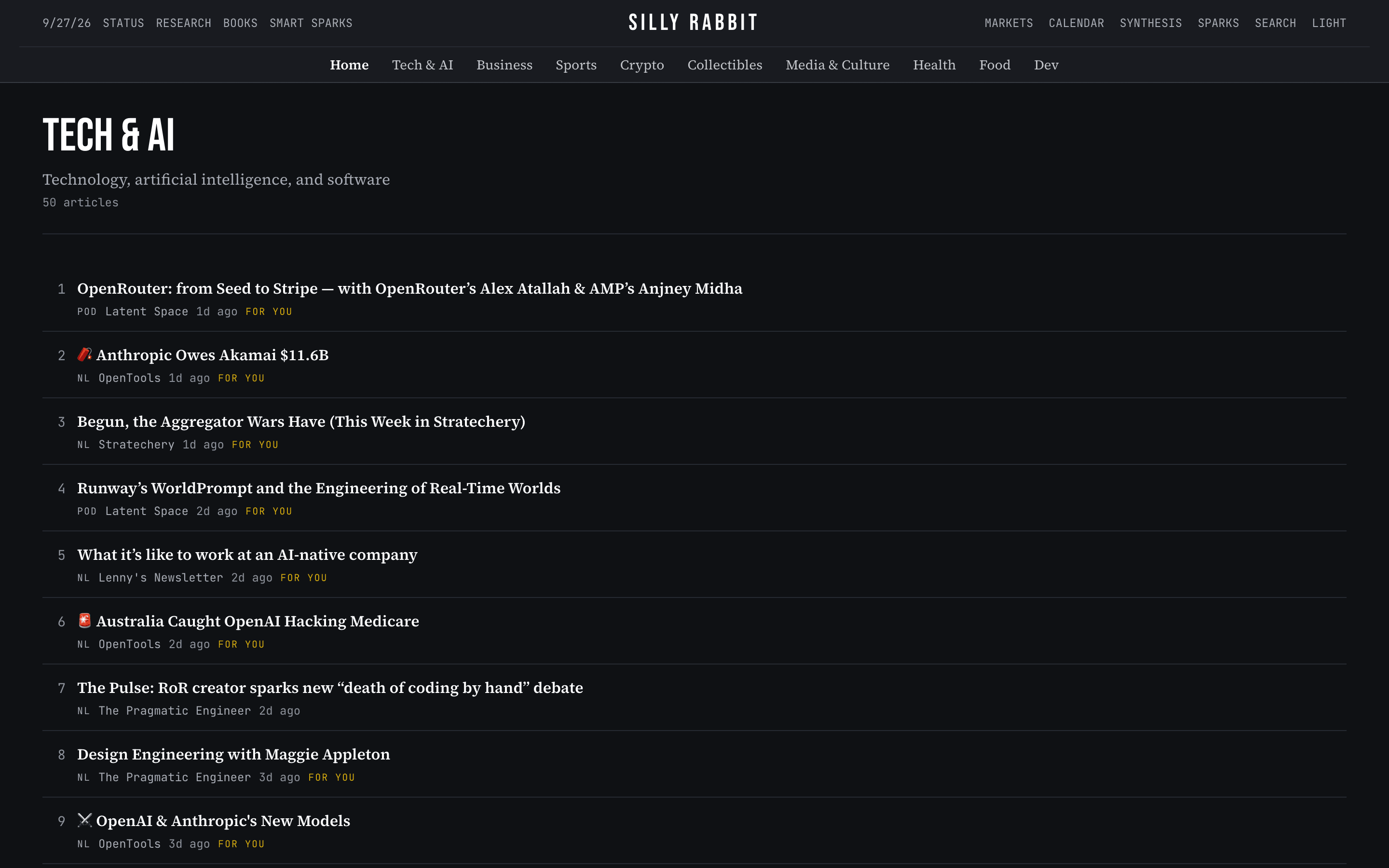Open Smart Sparks in the top bar
Image resolution: width=1389 pixels, height=868 pixels.
(x=311, y=23)
